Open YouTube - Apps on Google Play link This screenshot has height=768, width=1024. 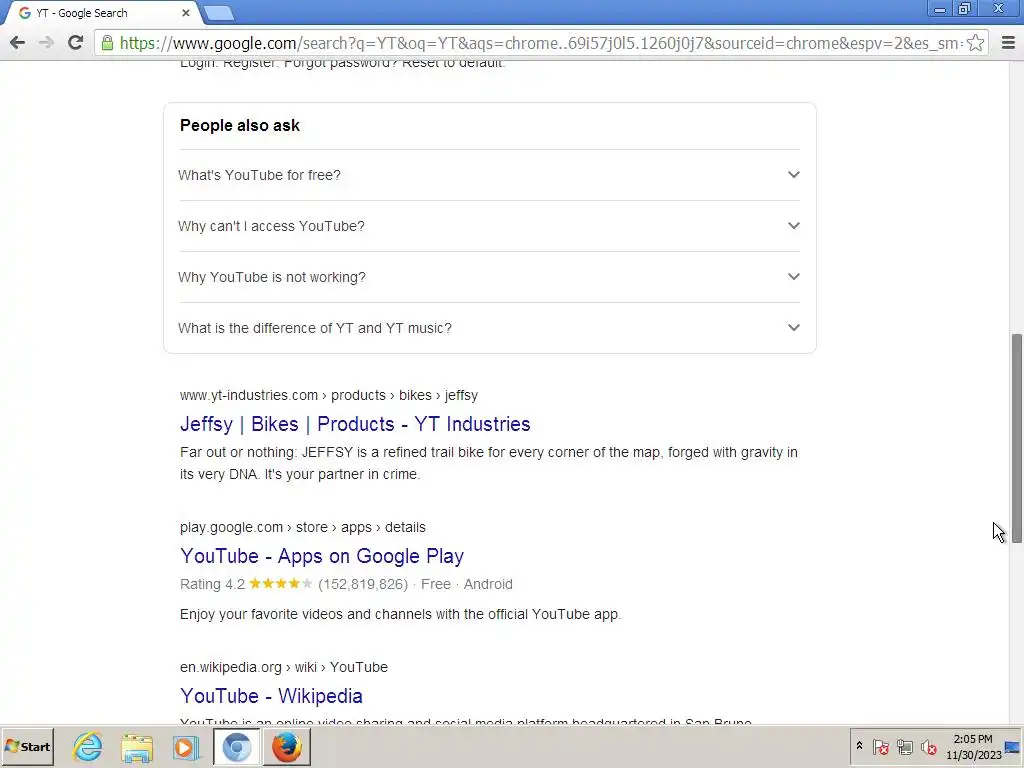point(321,556)
